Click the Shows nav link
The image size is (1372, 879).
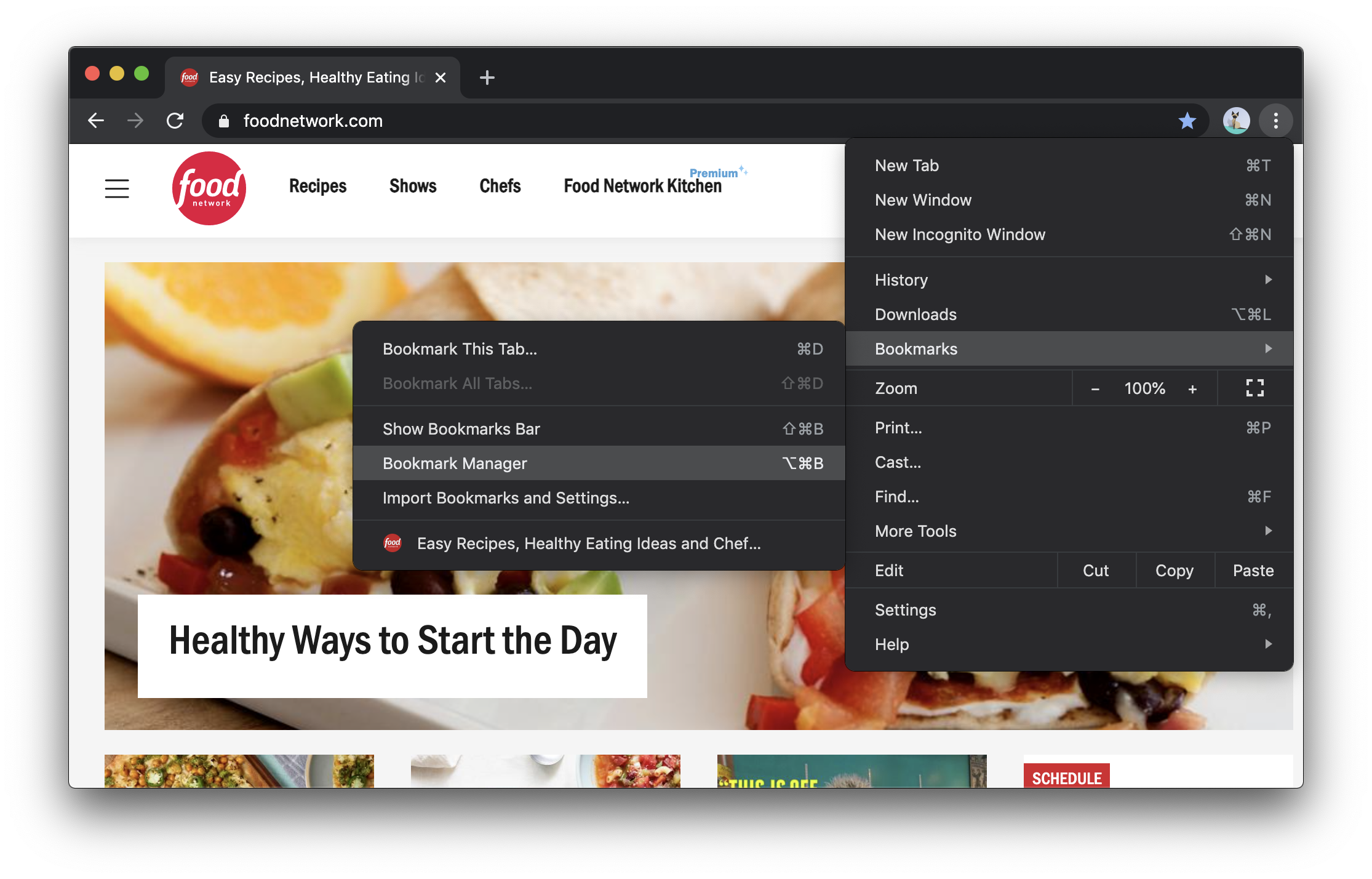pyautogui.click(x=413, y=186)
